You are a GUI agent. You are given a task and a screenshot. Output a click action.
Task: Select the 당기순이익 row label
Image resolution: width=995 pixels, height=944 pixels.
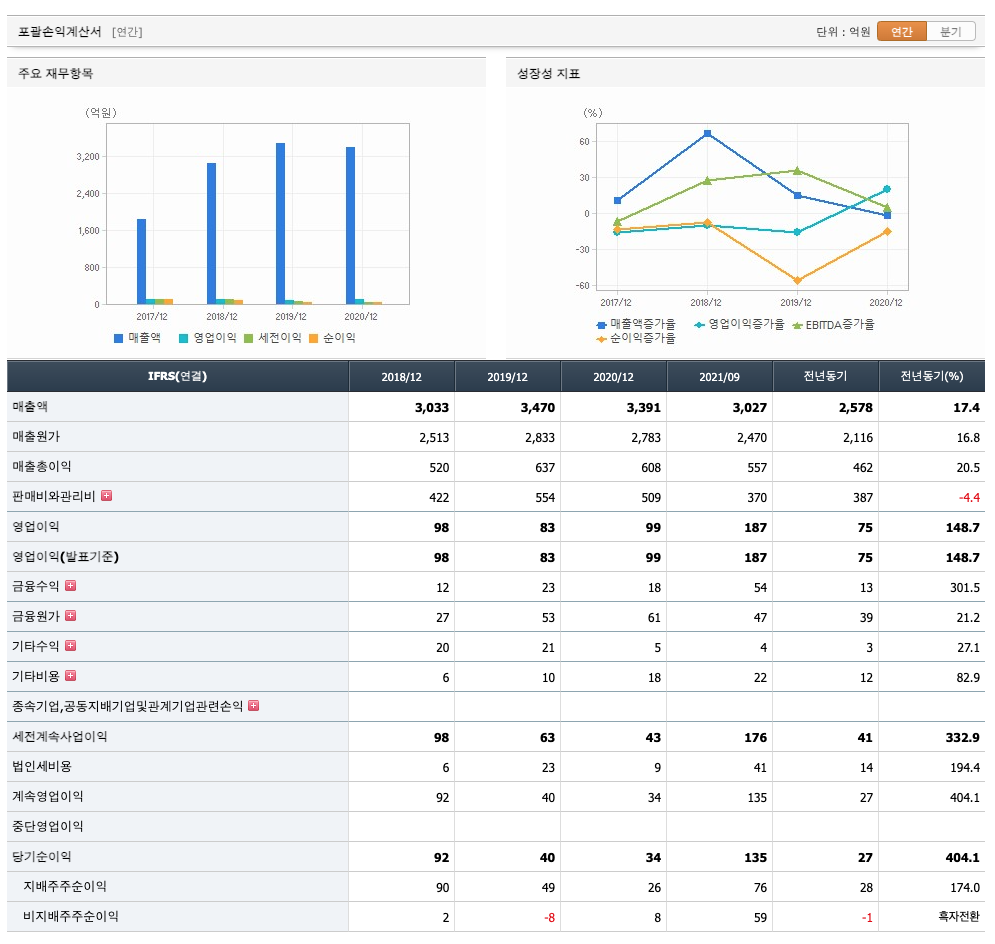tap(42, 856)
